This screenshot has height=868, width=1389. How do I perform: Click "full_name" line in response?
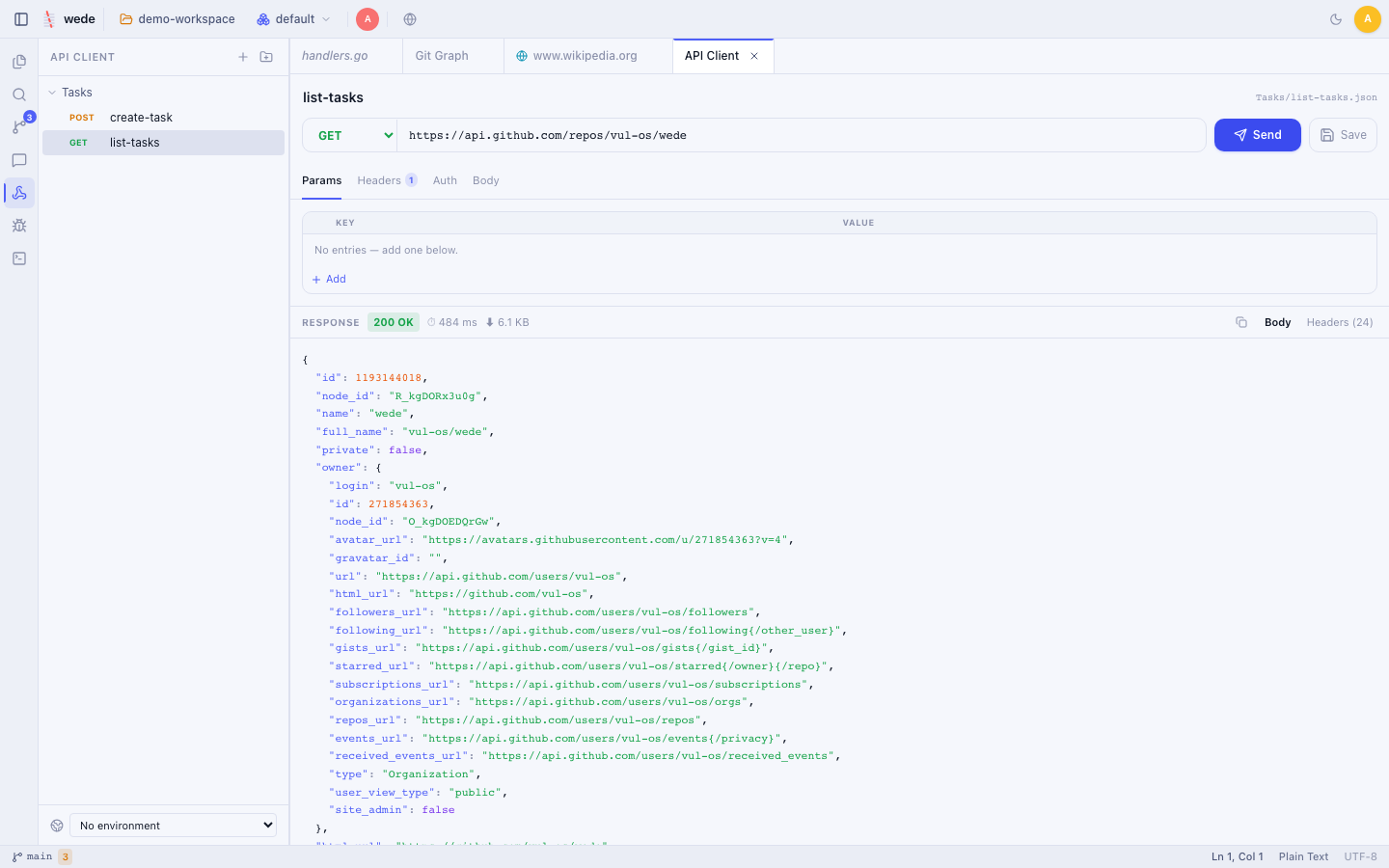point(405,432)
